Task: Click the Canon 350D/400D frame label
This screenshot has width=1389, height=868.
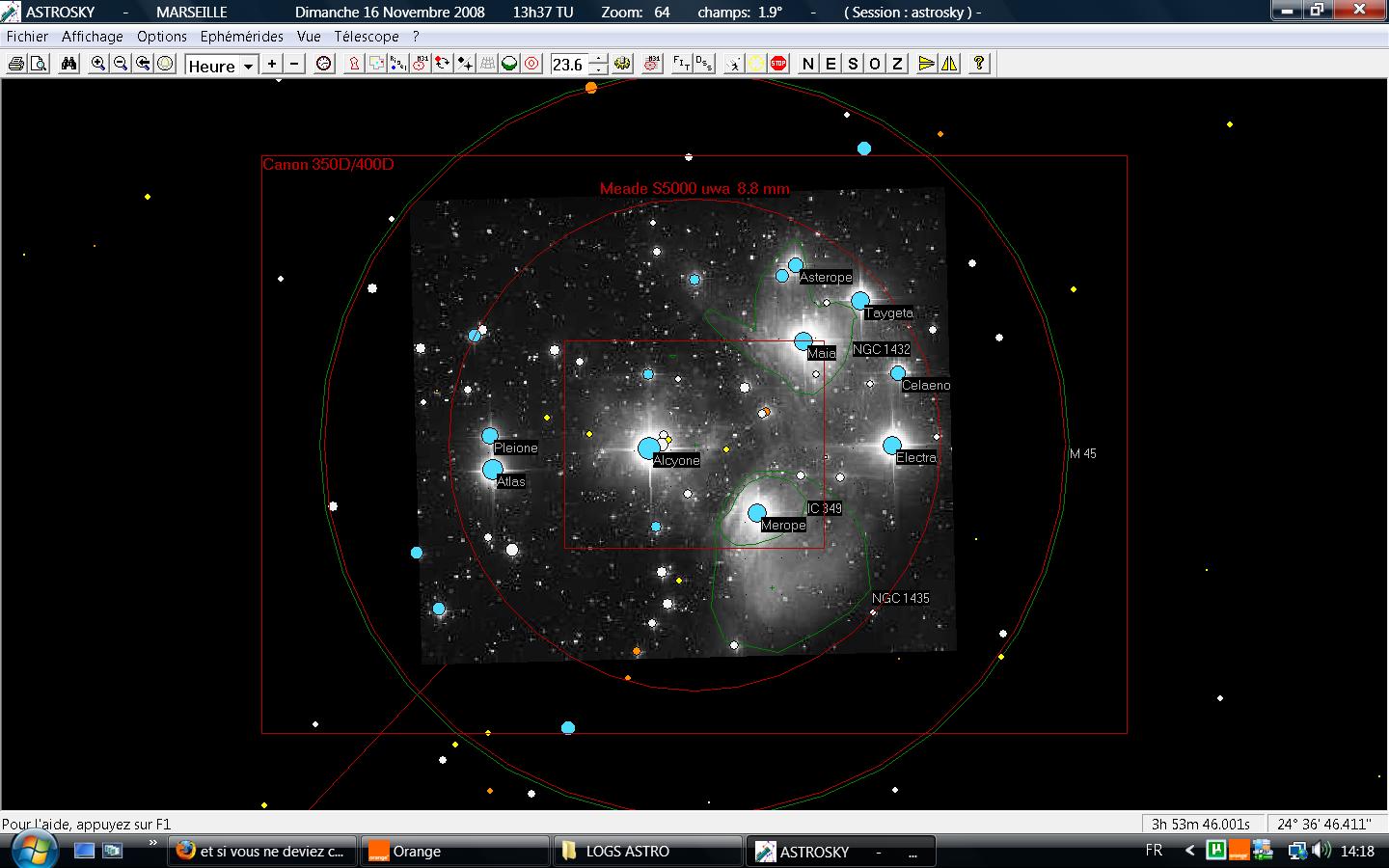Action: pyautogui.click(x=329, y=165)
